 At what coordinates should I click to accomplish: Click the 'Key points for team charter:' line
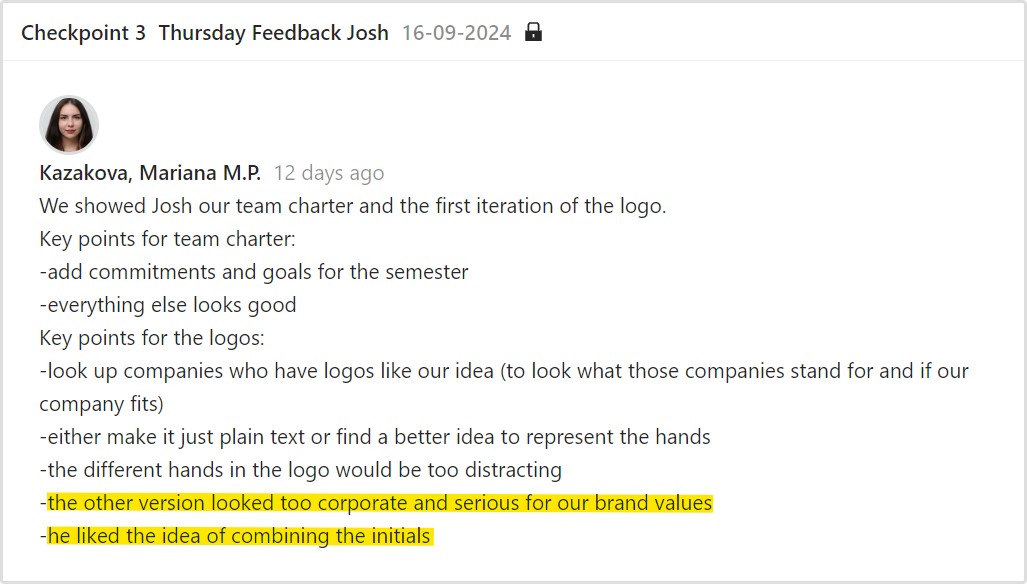pos(167,239)
